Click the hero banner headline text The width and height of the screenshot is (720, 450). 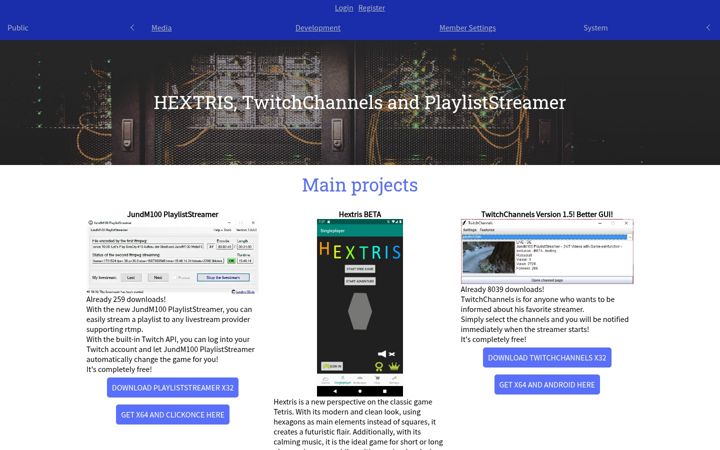(360, 102)
